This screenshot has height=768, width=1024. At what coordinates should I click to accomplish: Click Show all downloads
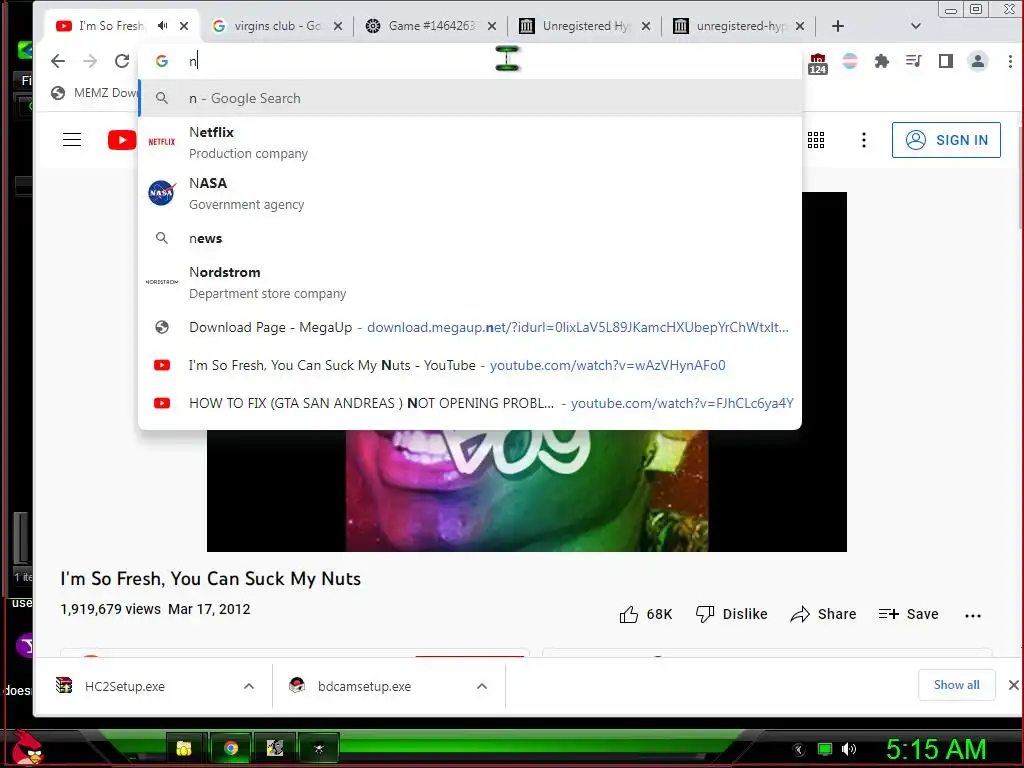(956, 685)
